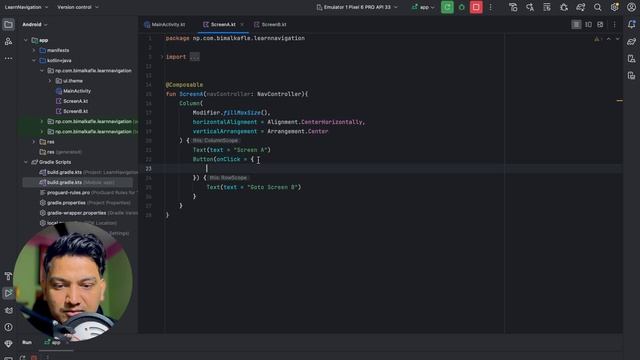
Task: Open the Notifications bell icon
Action: pyautogui.click(x=631, y=24)
